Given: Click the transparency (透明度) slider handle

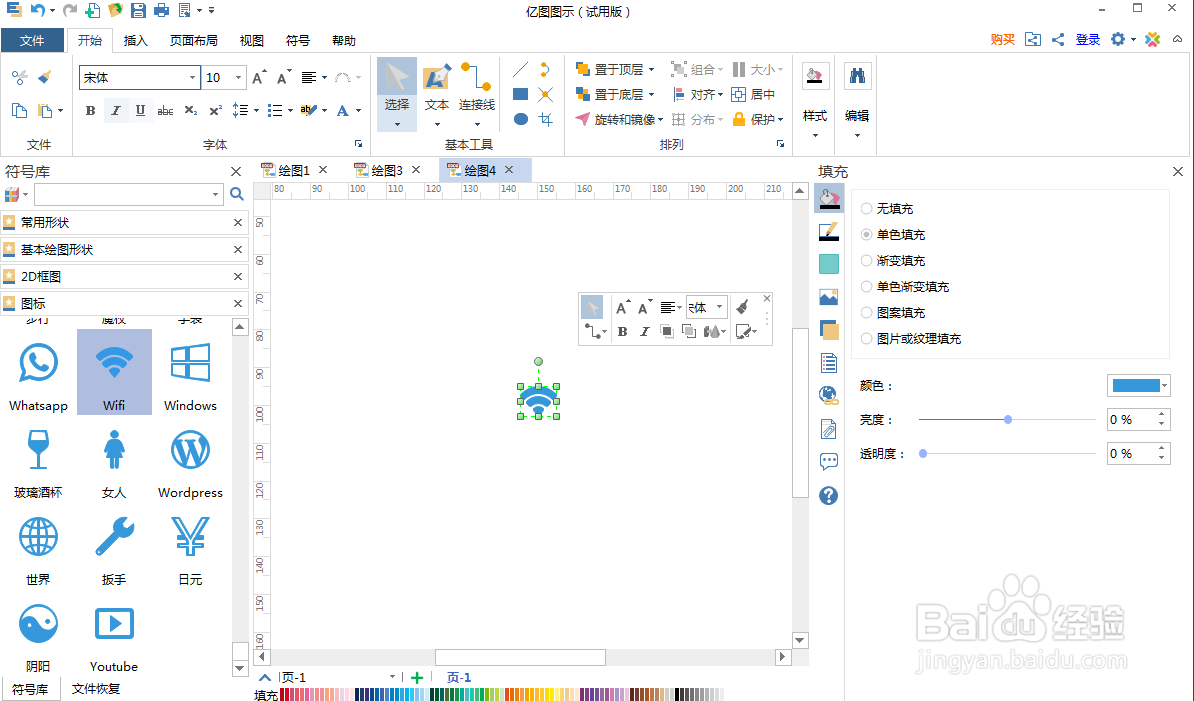Looking at the screenshot, I should click(923, 453).
